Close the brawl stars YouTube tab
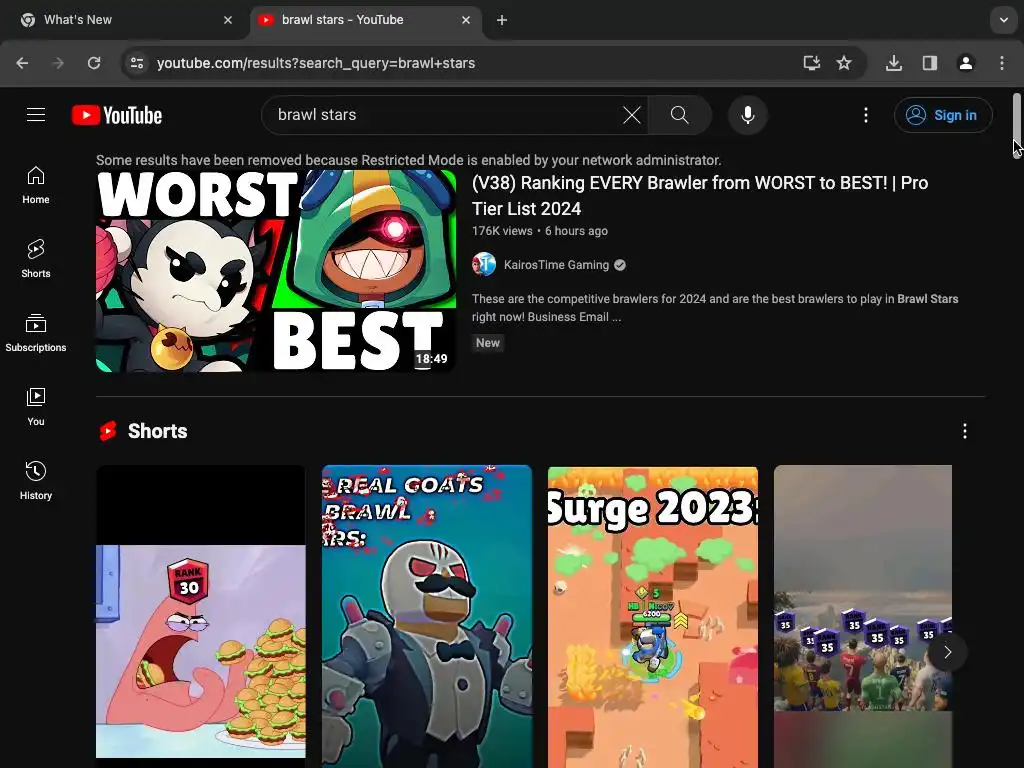Screen dimensions: 1024x768 [466, 20]
